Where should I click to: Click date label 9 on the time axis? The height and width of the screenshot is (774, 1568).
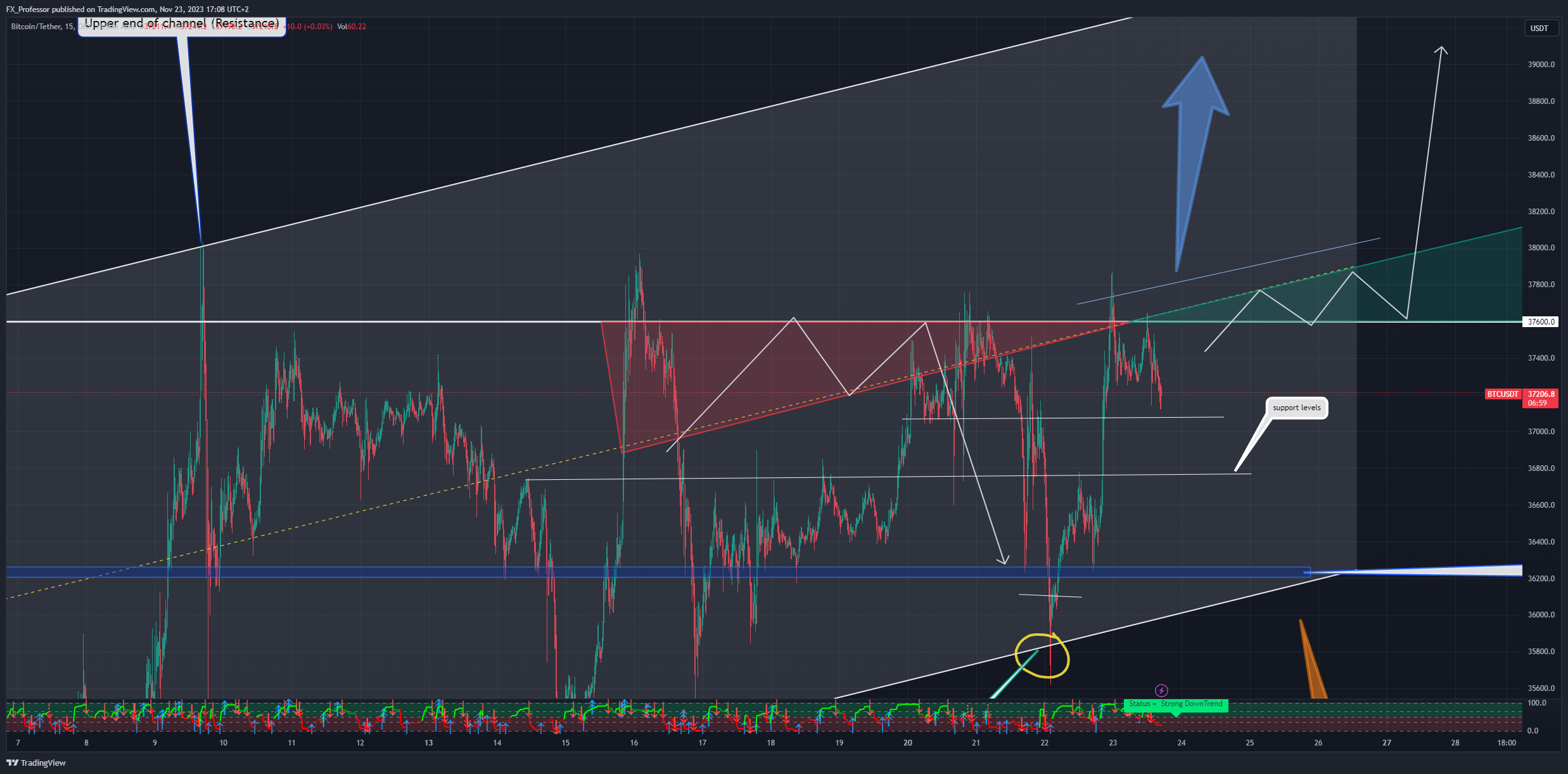155,743
